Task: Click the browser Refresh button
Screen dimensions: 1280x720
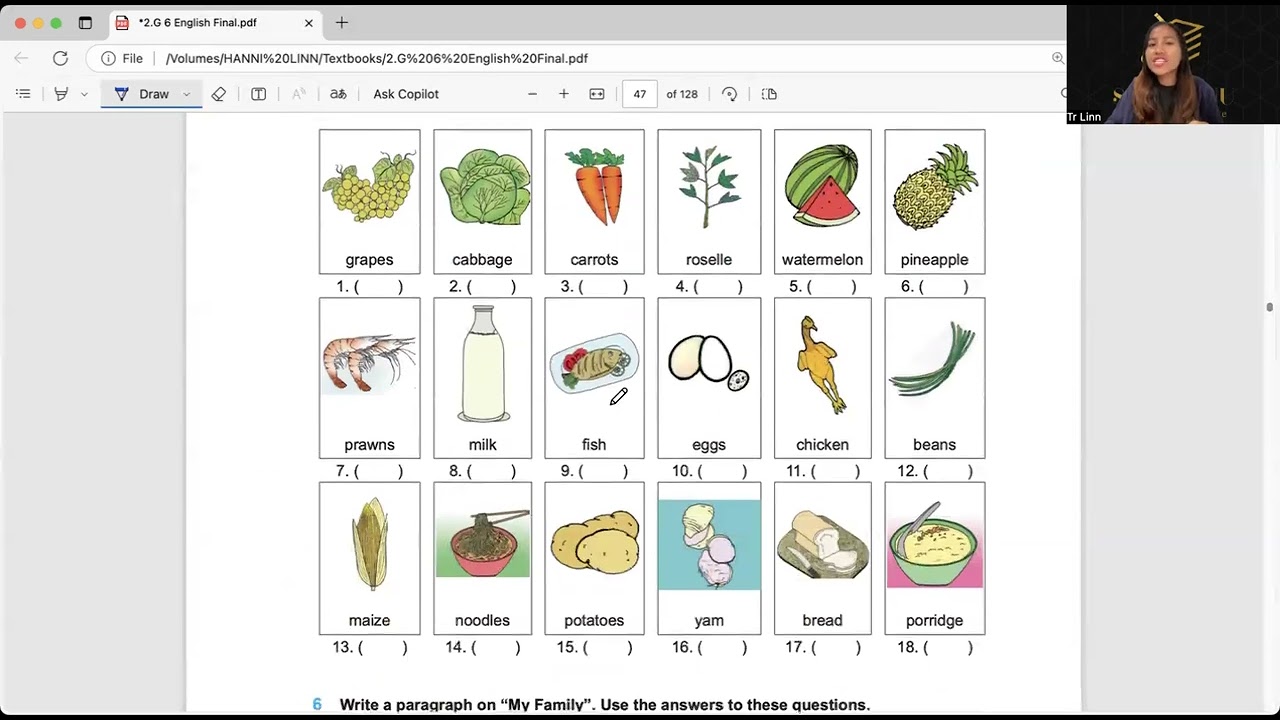Action: [x=60, y=58]
